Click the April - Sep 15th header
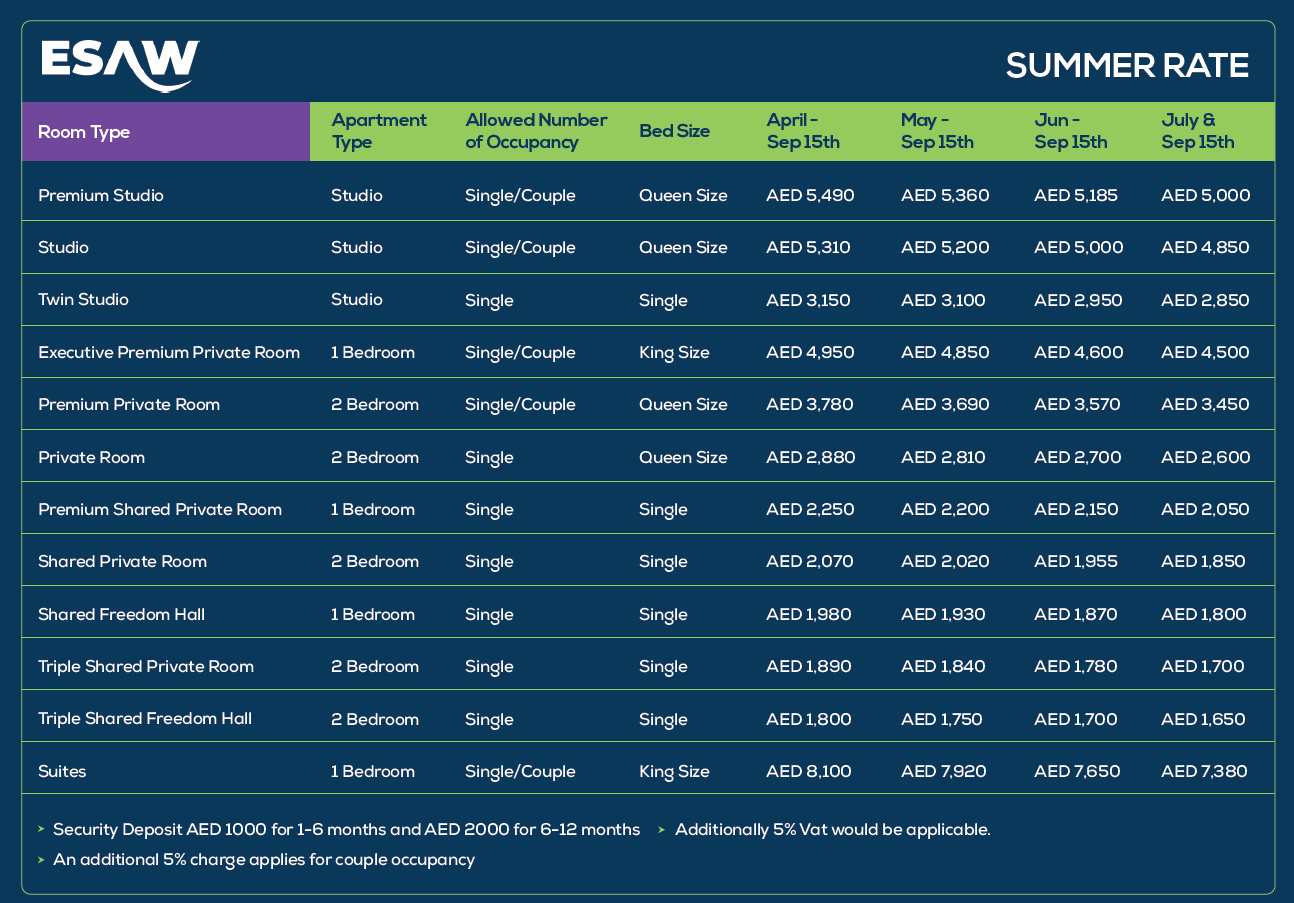Image resolution: width=1294 pixels, height=903 pixels. tap(803, 131)
